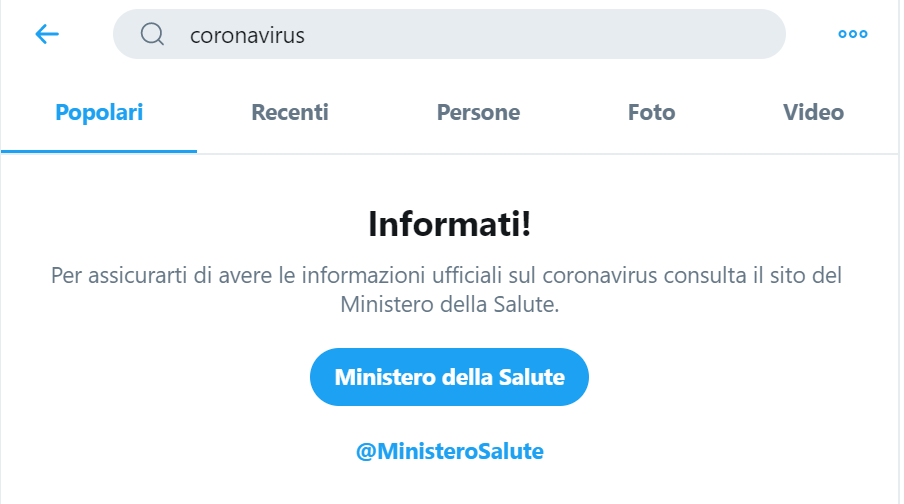This screenshot has height=504, width=904.
Task: Click the Informati! heading
Action: [x=449, y=224]
